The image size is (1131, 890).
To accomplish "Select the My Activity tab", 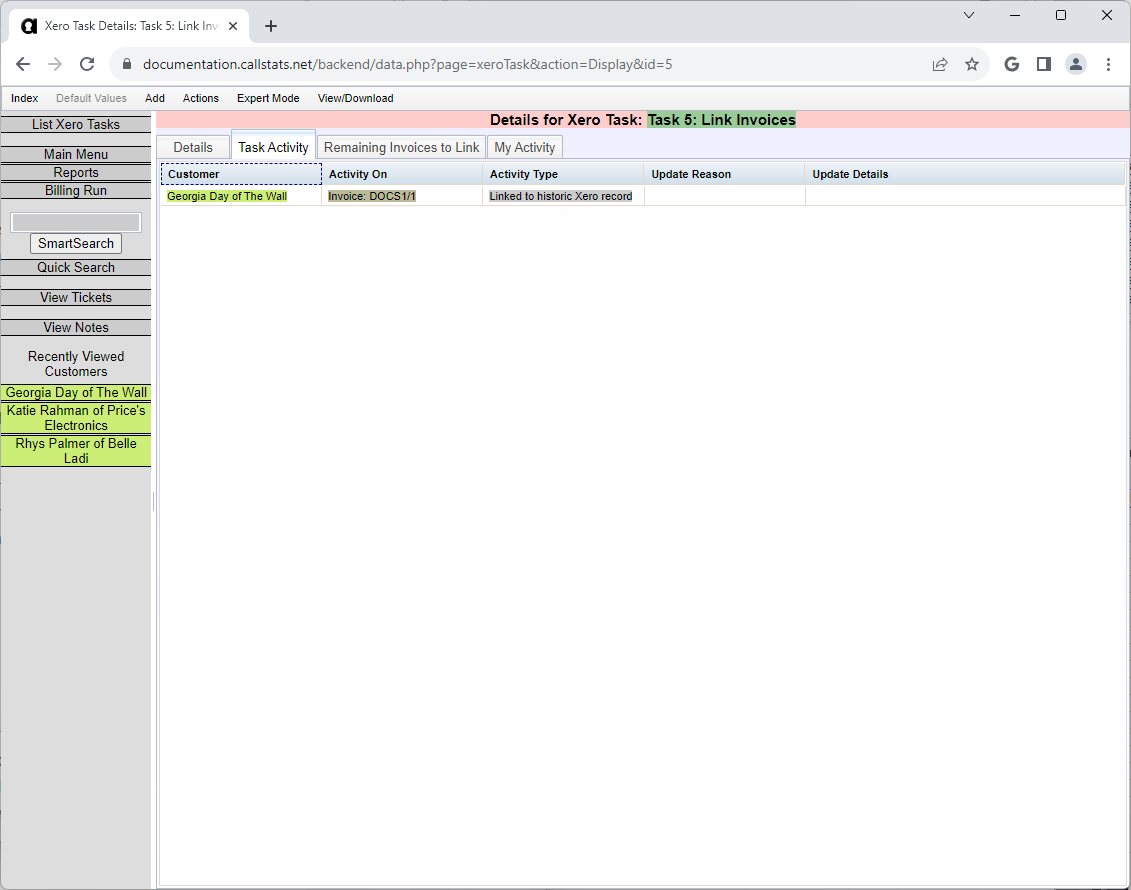I will click(524, 147).
